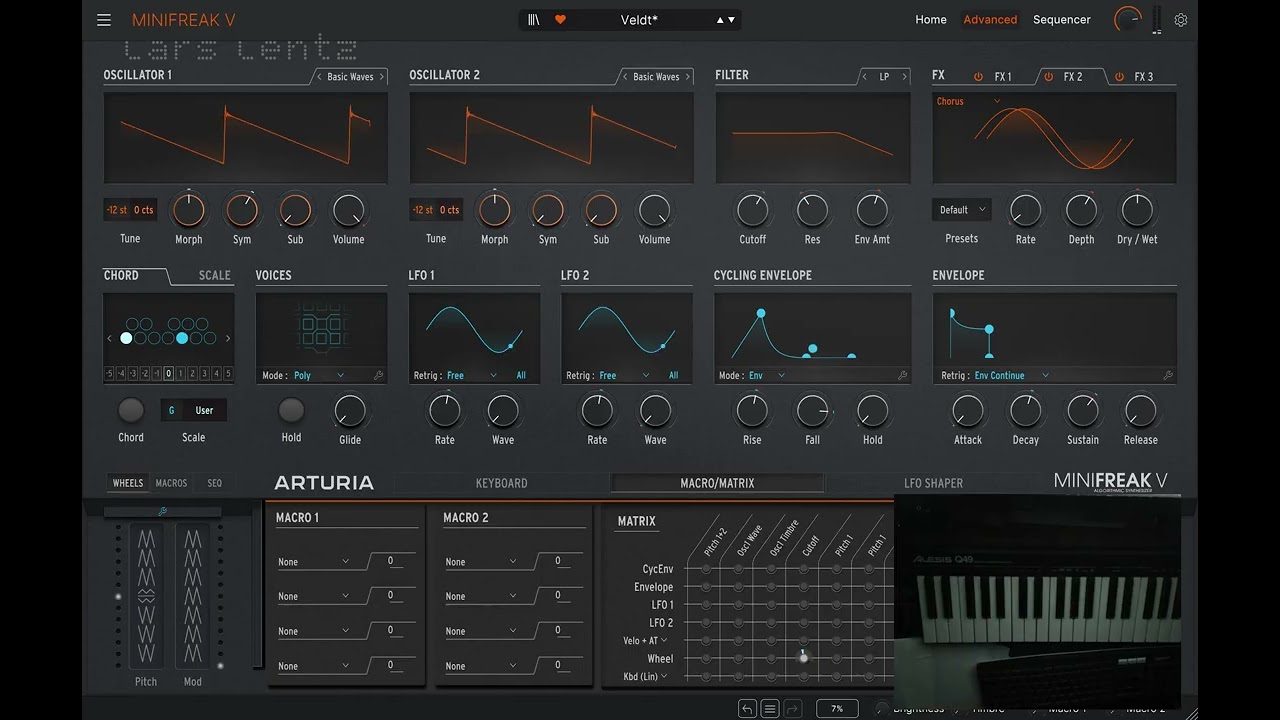
Task: Click the Oscillator 1 Morph knob
Action: 188,210
